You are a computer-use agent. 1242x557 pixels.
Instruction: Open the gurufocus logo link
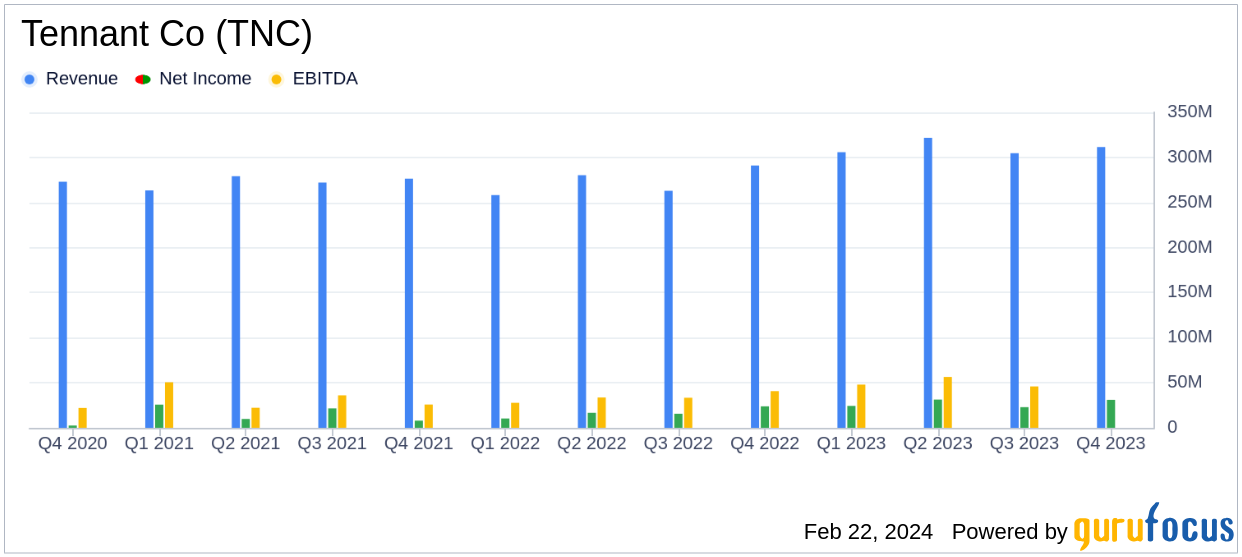pyautogui.click(x=1153, y=526)
